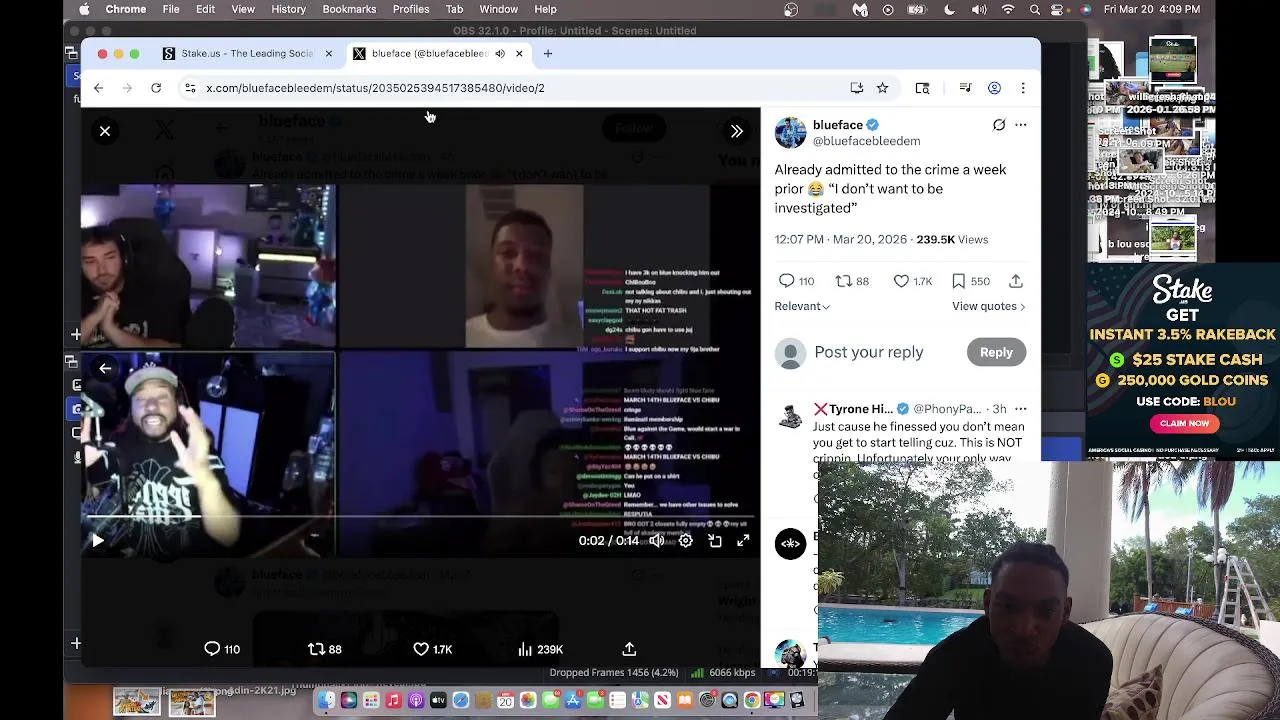Click reply icon showing 110 in side panel
The height and width of the screenshot is (720, 1280).
[x=787, y=281]
